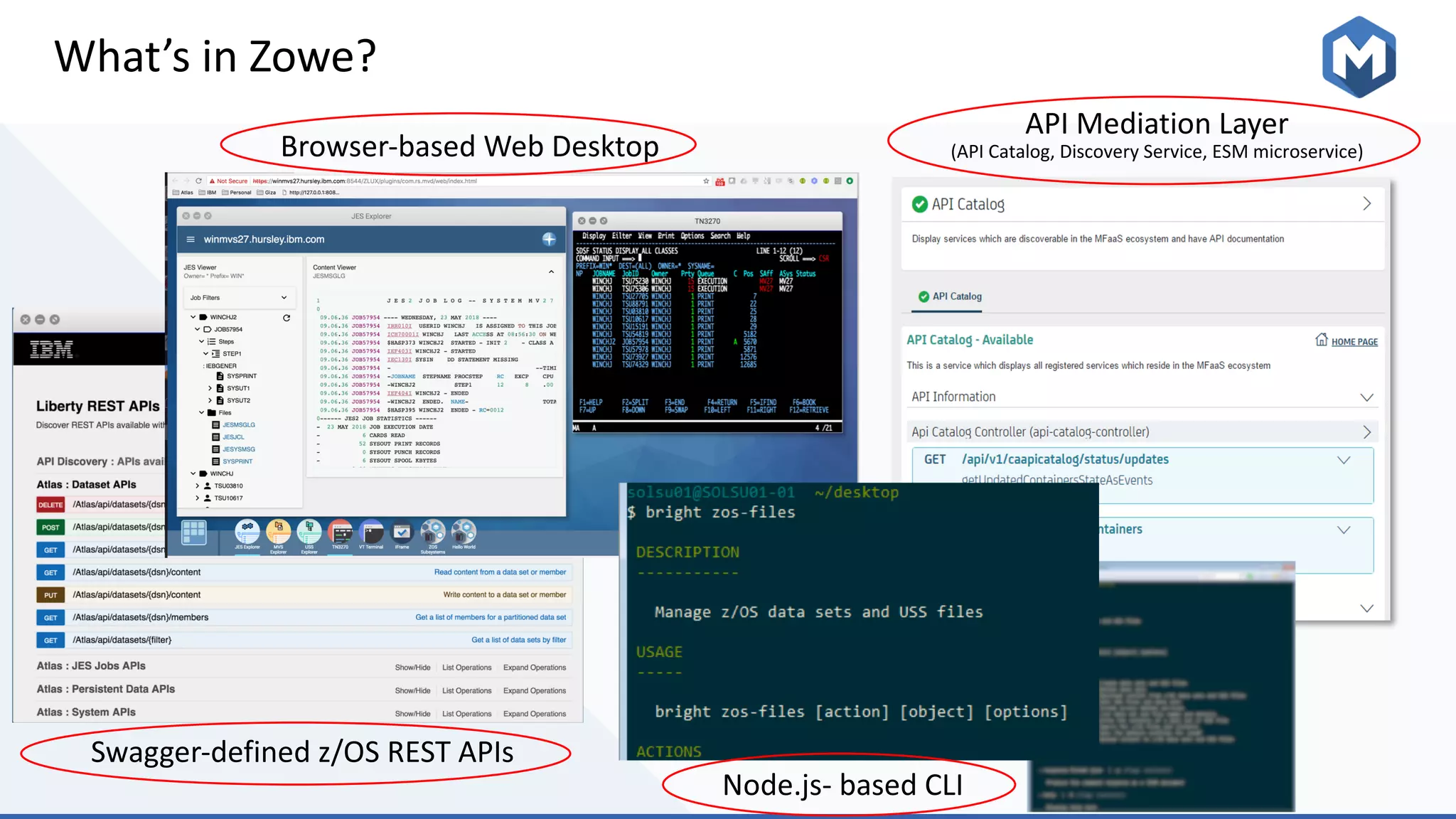The image size is (1456, 819).
Task: Launch VT Terminal from the dock
Action: coord(371,532)
